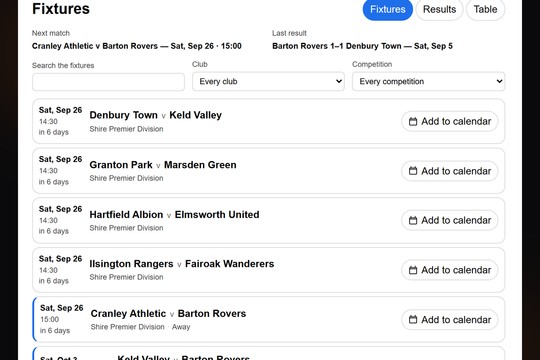This screenshot has width=540, height=360.
Task: Click team name Granton Park
Action: pos(121,165)
